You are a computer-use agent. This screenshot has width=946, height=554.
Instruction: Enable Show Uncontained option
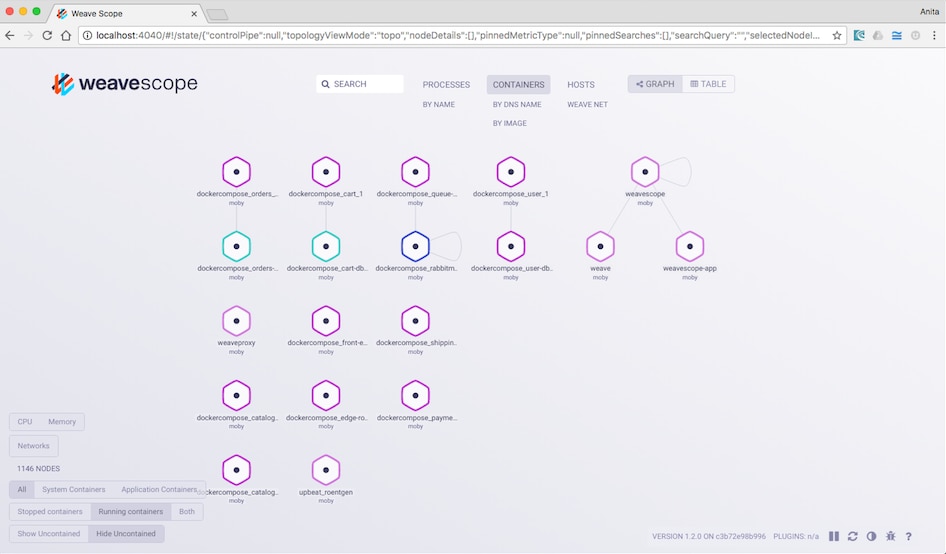click(49, 533)
